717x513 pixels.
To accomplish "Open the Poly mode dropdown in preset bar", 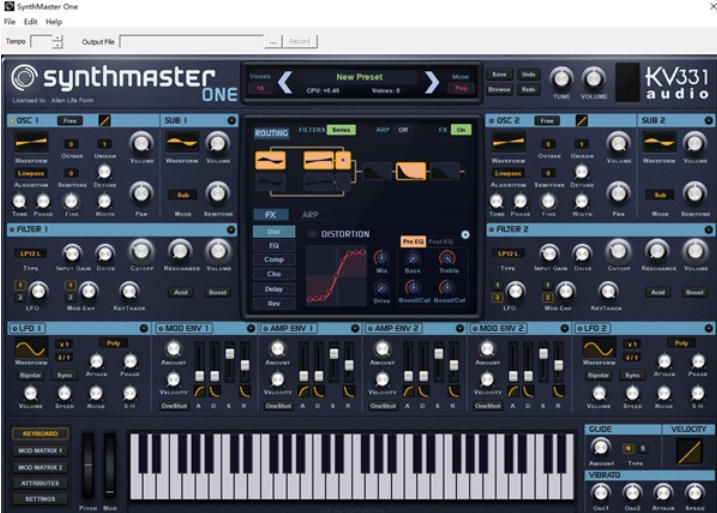I will pyautogui.click(x=461, y=88).
